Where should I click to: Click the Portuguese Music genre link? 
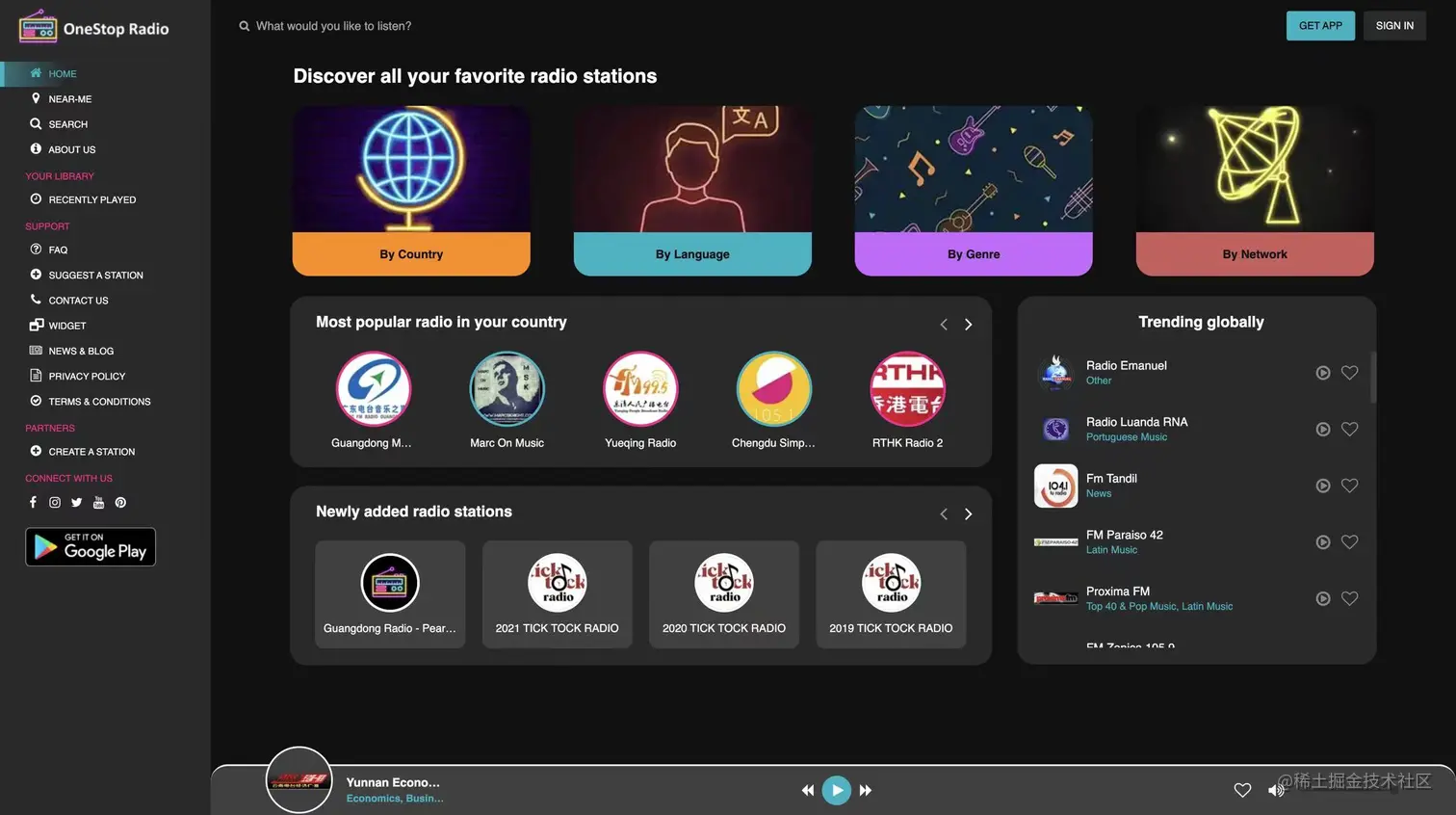point(1126,437)
